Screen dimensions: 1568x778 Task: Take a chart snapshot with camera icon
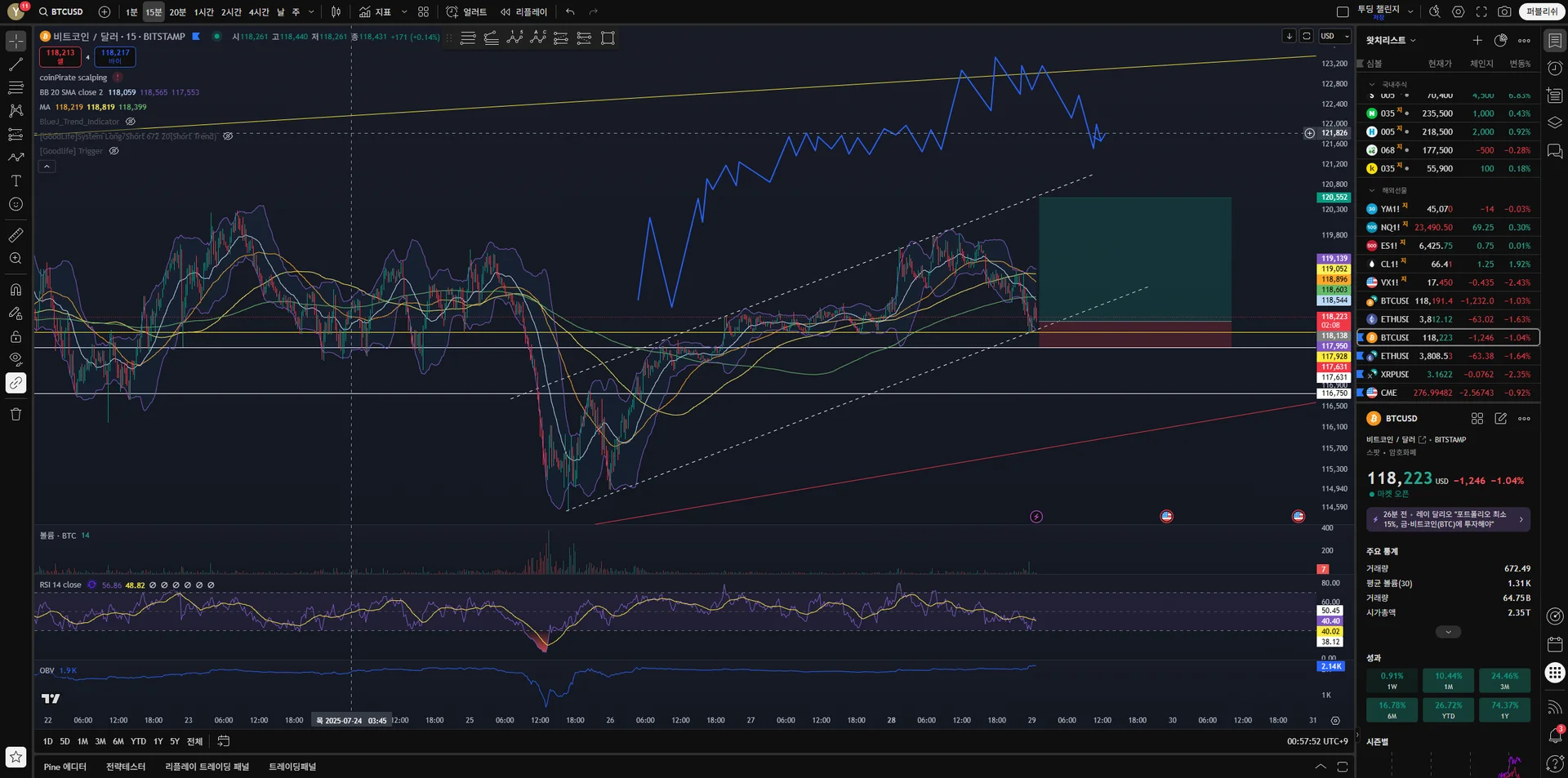point(1504,11)
